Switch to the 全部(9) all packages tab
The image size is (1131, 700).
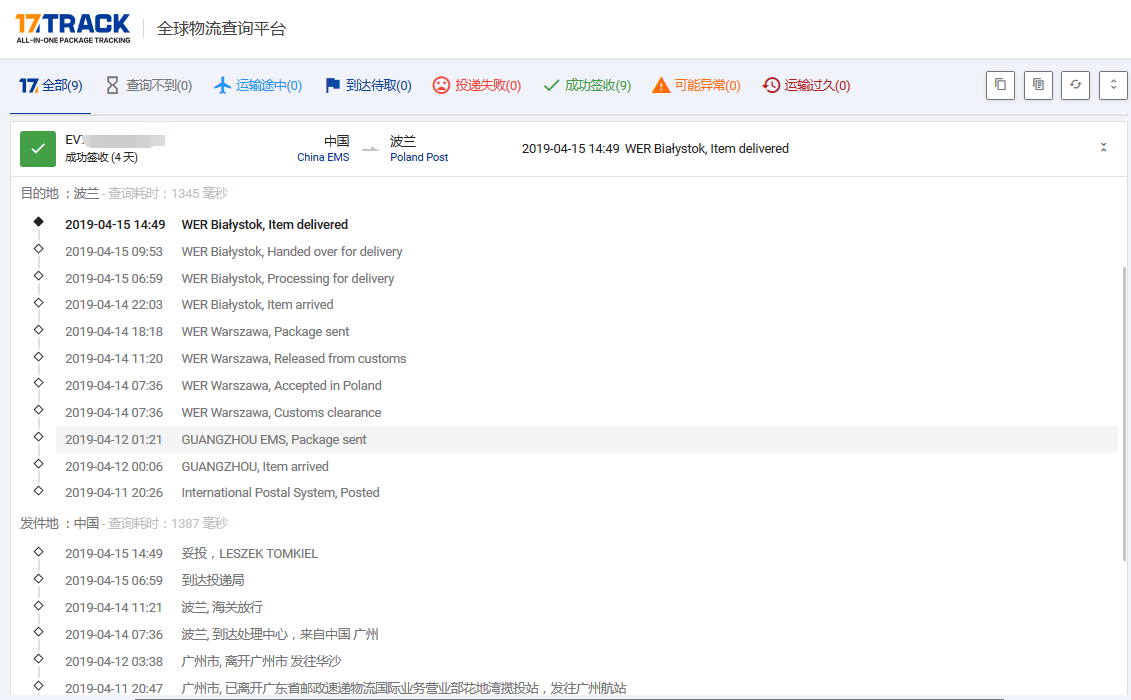pos(50,86)
